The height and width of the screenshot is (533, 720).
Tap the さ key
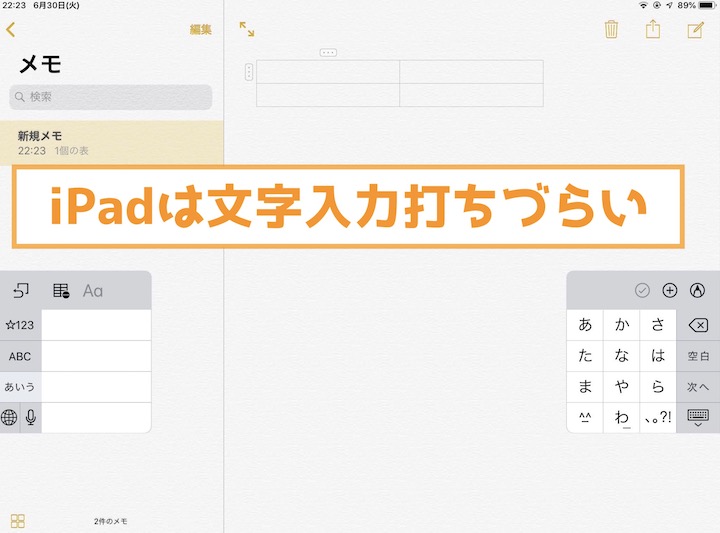coord(658,325)
